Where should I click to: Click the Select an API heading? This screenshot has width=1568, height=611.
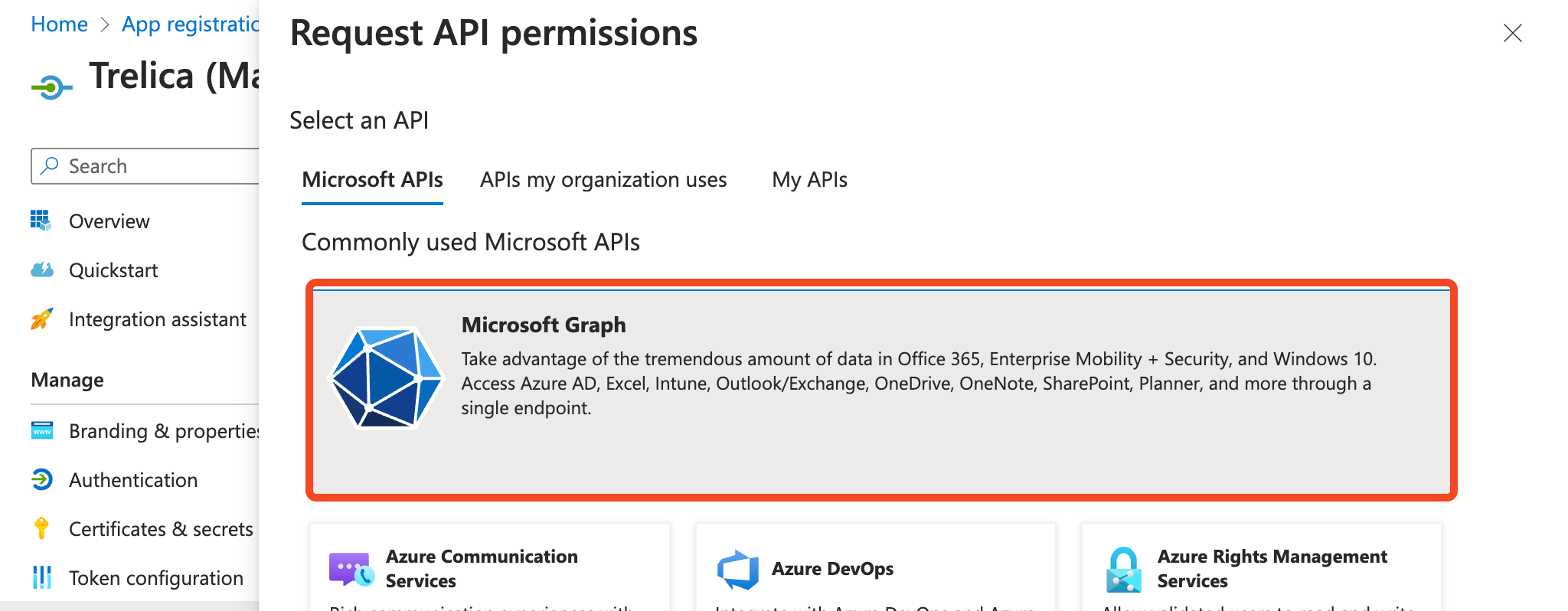point(359,120)
